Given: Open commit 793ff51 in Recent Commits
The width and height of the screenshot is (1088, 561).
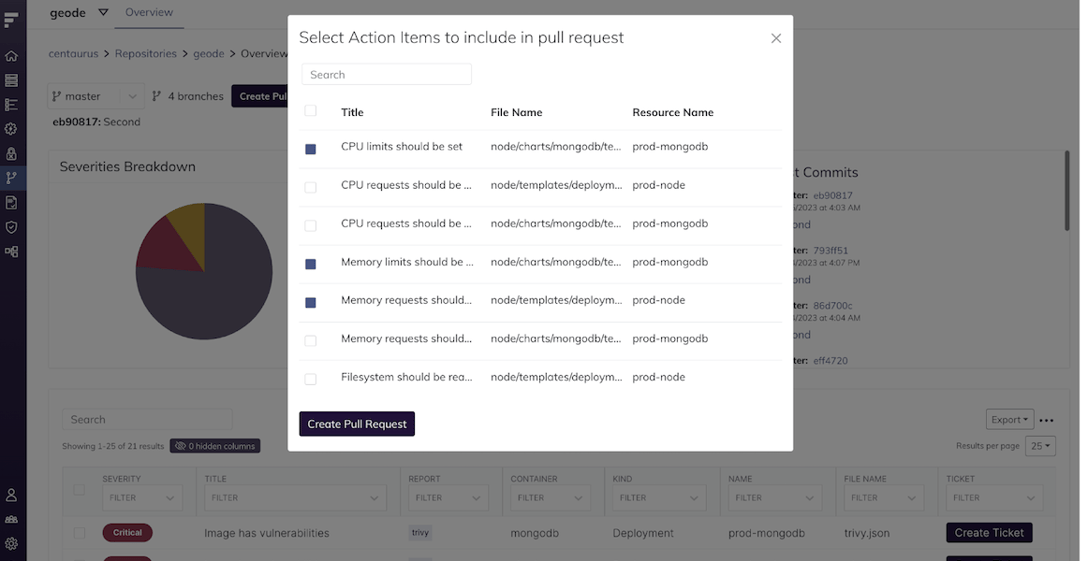Looking at the screenshot, I should point(831,251).
